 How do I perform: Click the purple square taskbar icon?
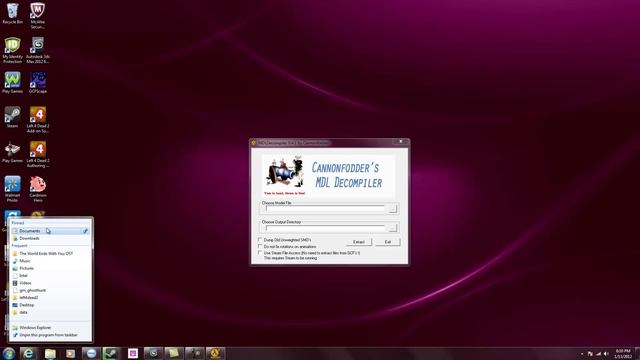point(133,353)
